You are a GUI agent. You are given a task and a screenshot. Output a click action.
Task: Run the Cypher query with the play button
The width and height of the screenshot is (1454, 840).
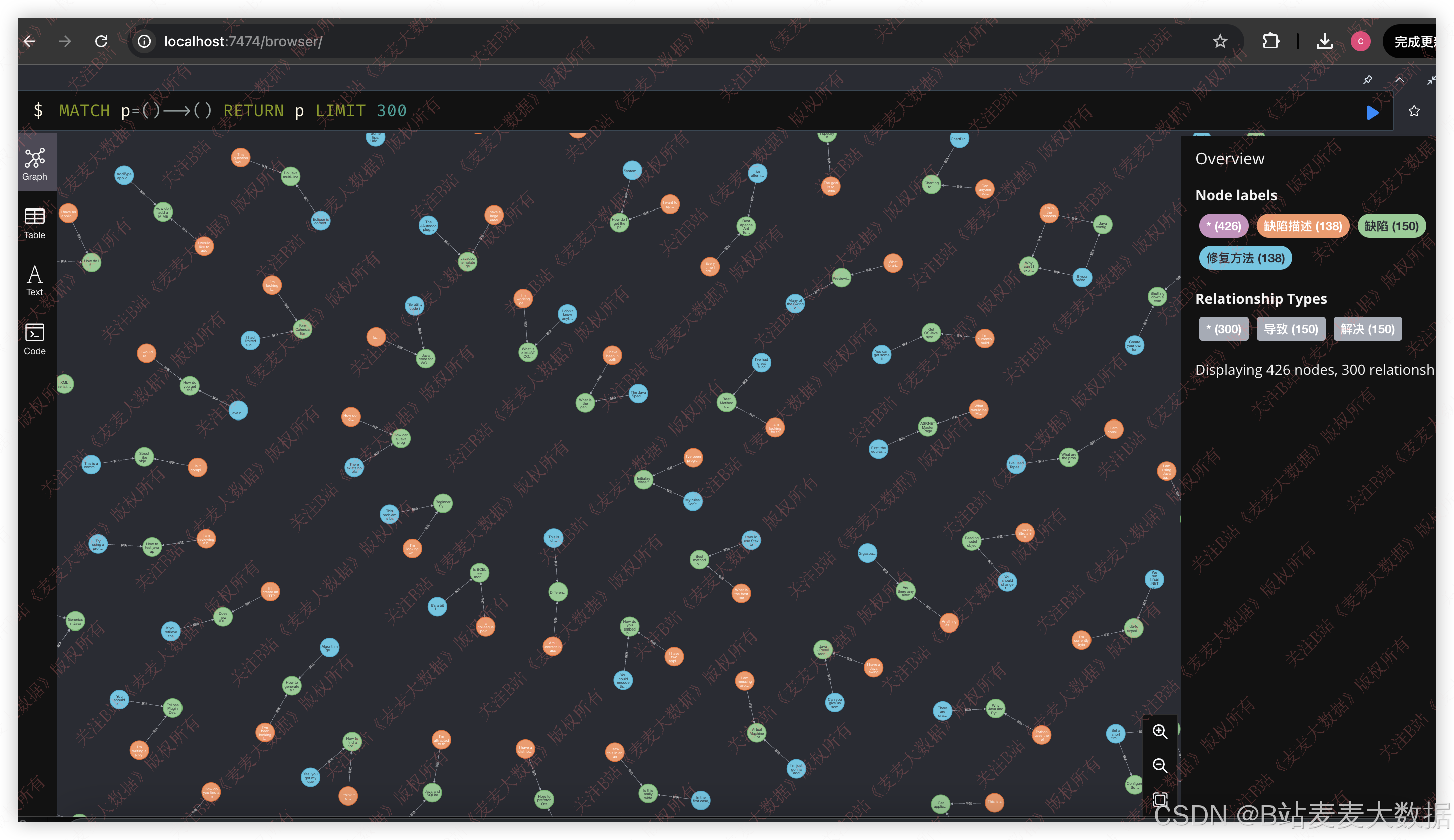click(x=1372, y=112)
